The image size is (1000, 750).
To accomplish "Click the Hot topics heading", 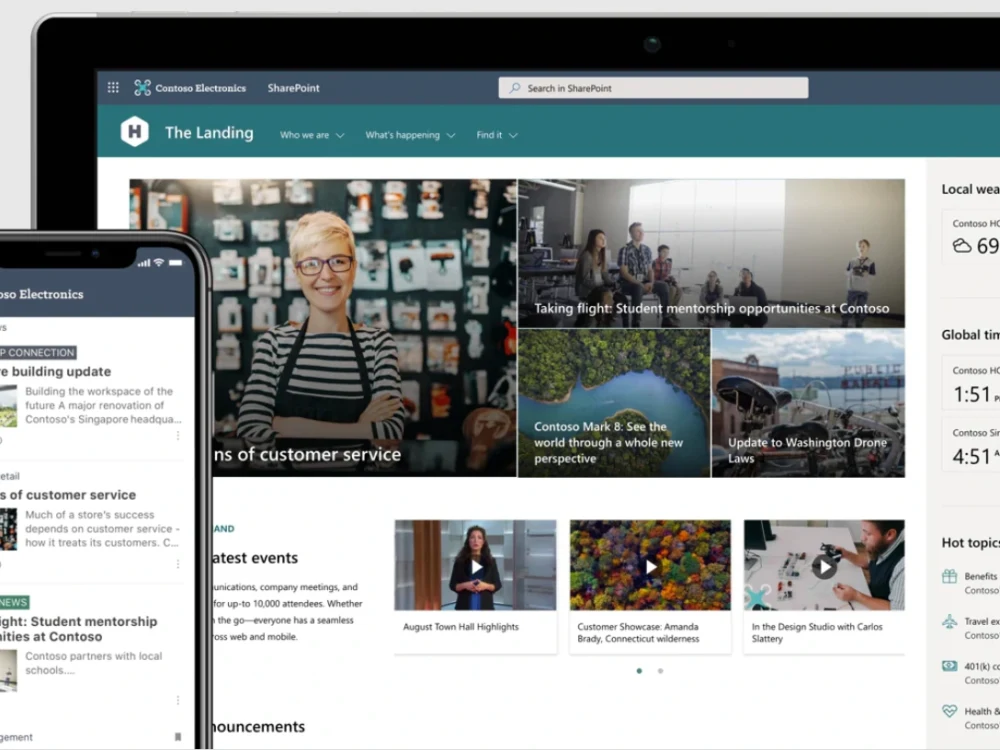I will coord(971,543).
